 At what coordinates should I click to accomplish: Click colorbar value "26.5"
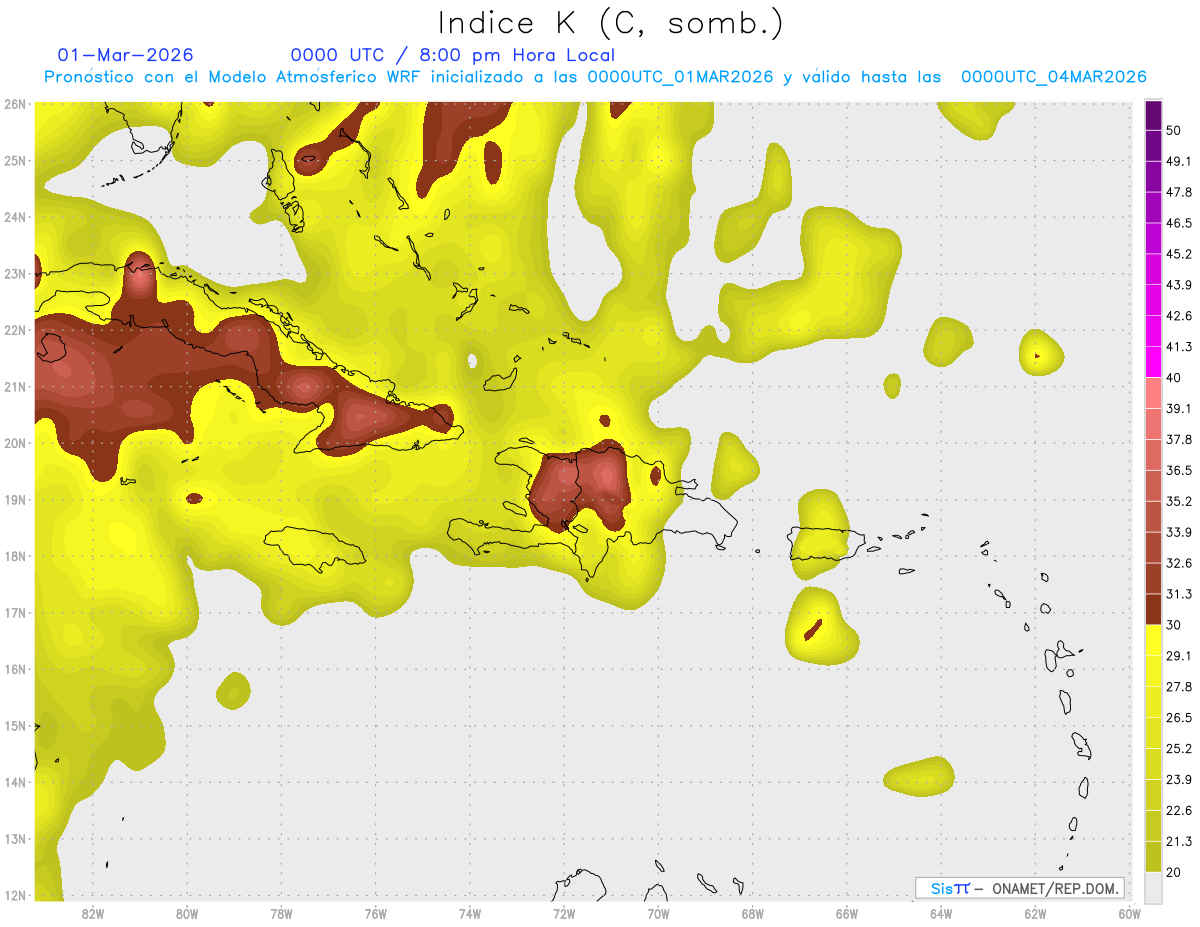click(1179, 718)
